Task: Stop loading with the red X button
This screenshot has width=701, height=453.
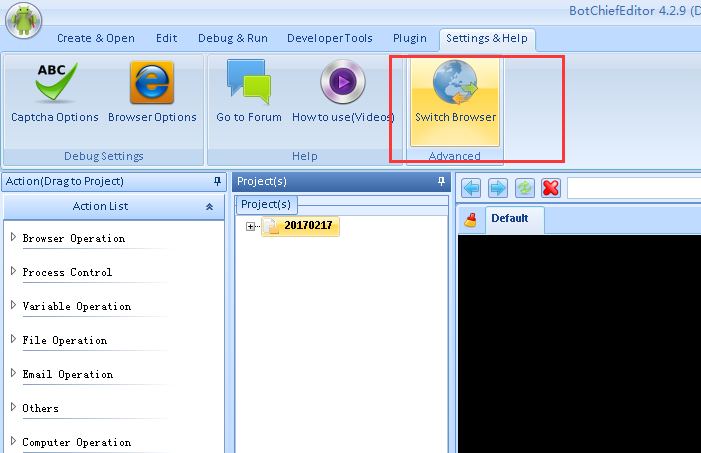Action: coord(550,188)
